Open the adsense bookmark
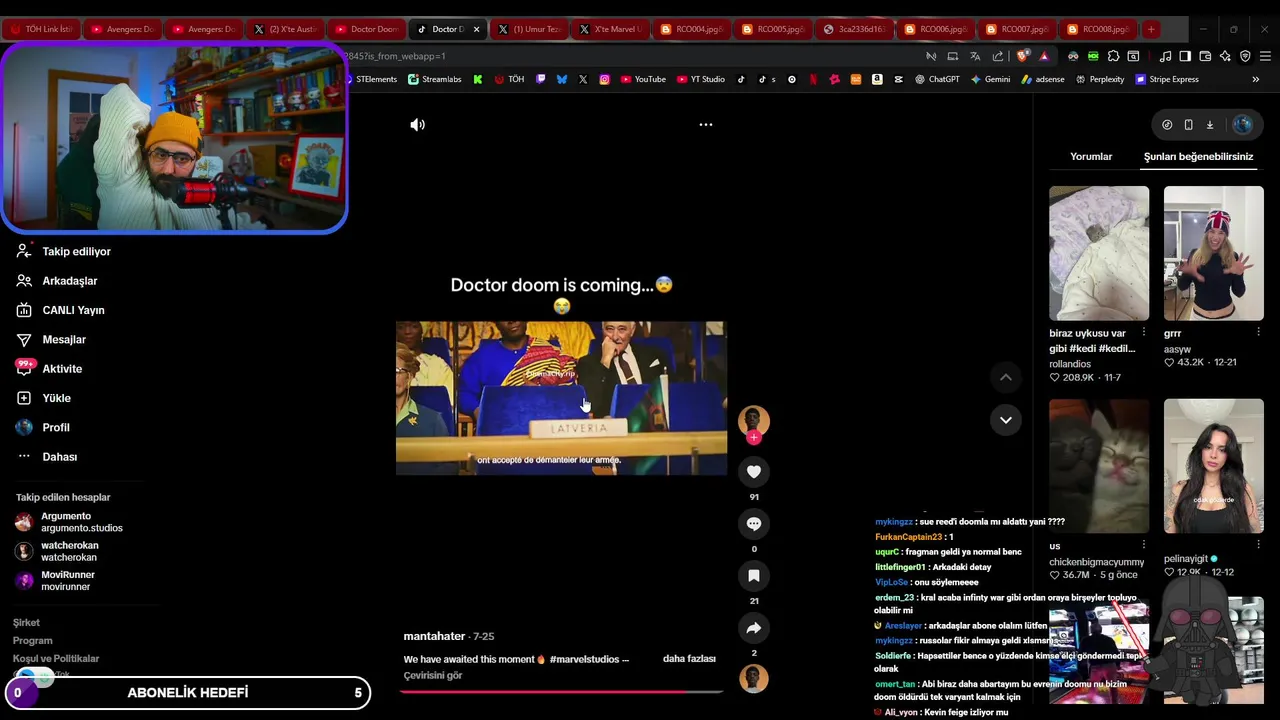1280x720 pixels. pyautogui.click(x=1043, y=79)
